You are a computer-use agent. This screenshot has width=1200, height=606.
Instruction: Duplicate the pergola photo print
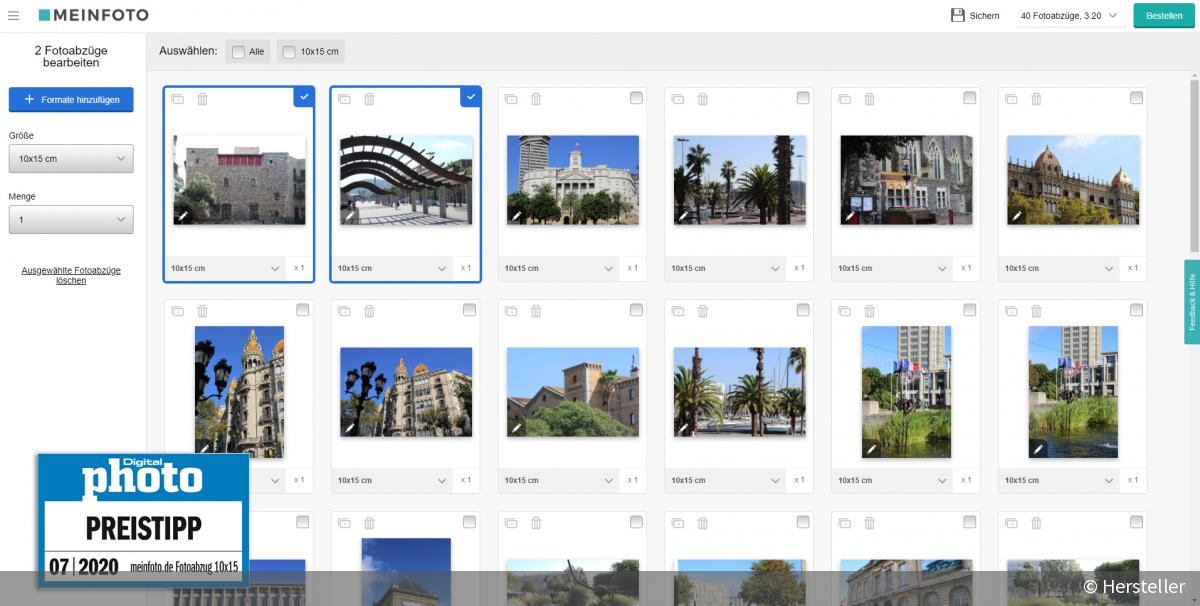pos(344,99)
